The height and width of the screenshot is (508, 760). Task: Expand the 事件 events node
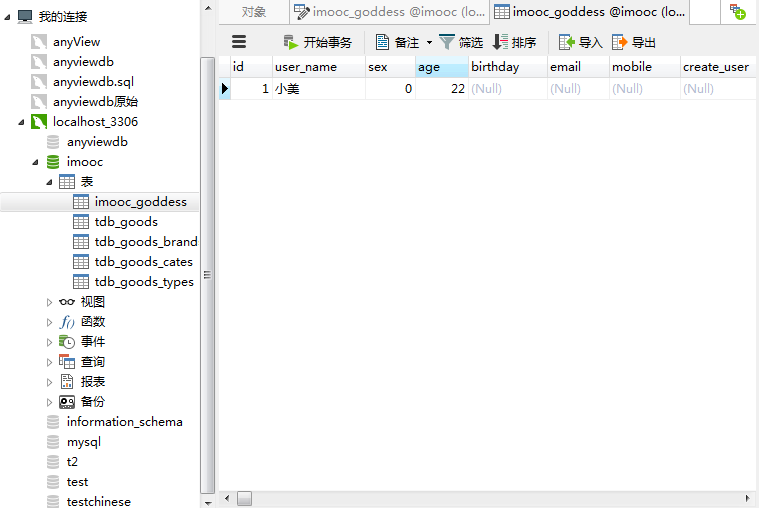pyautogui.click(x=49, y=342)
